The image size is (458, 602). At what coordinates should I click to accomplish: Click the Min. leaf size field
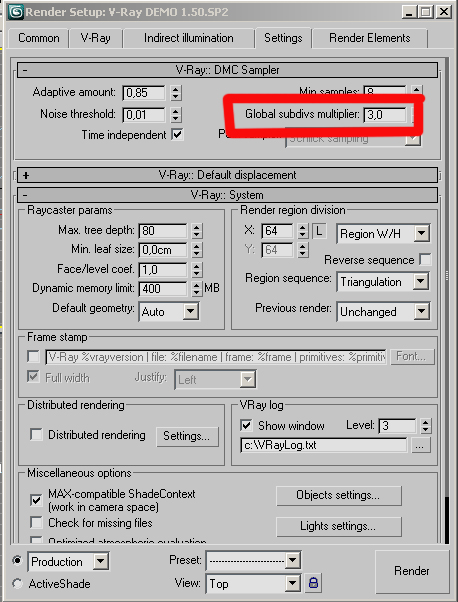pyautogui.click(x=163, y=250)
